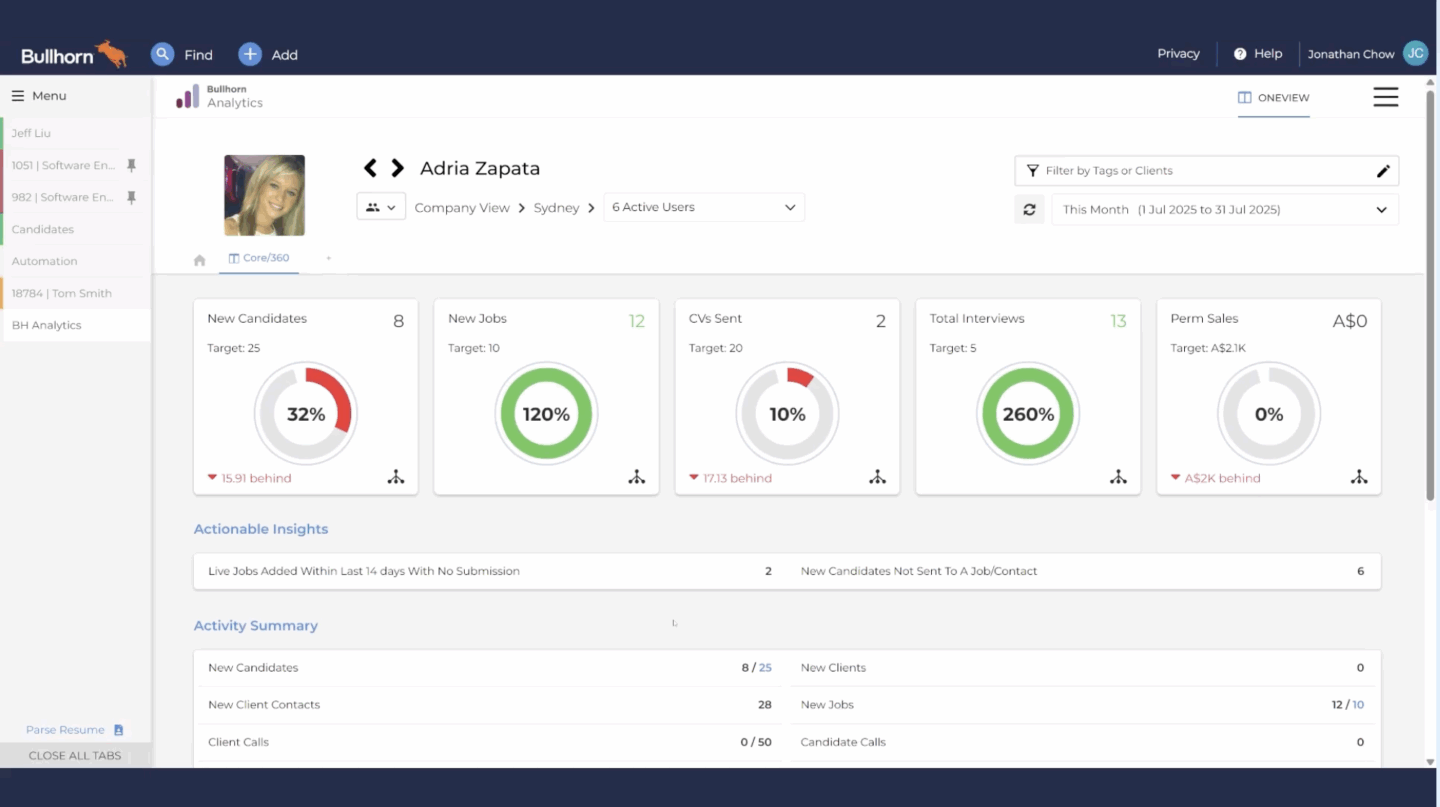Click the refresh data icon
This screenshot has width=1440, height=807.
1029,210
